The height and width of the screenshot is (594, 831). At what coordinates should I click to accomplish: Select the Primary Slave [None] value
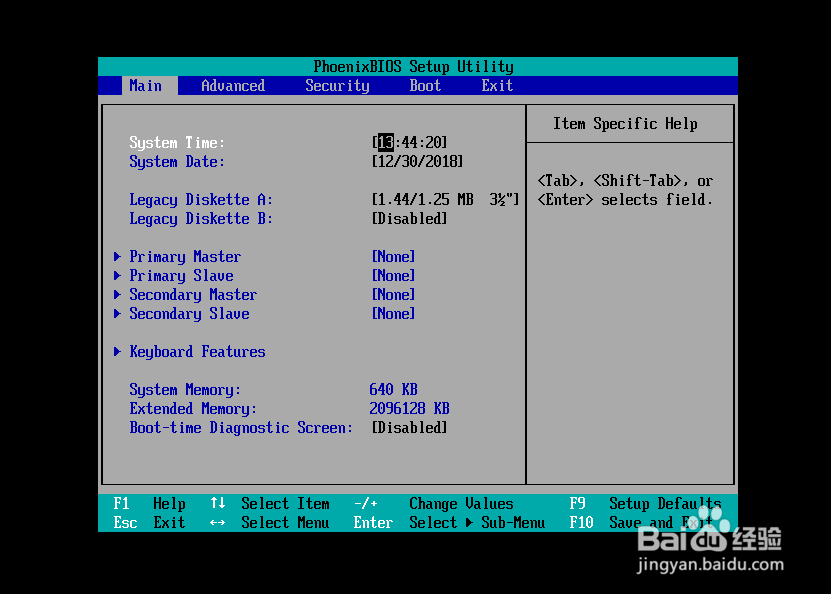(x=393, y=276)
